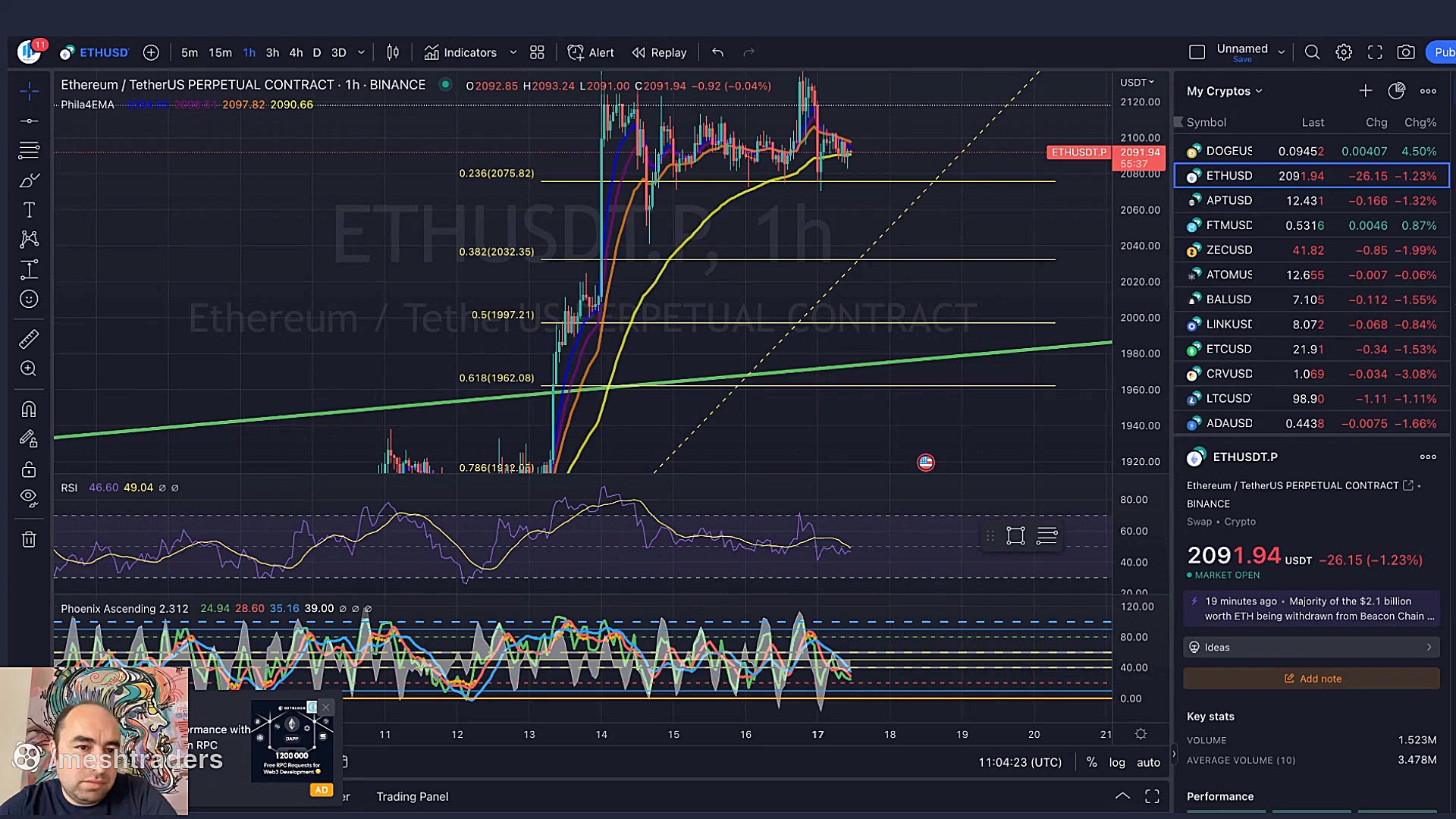Screen dimensions: 1456x819
Task: Open watchlist more options menu
Action: pyautogui.click(x=1428, y=91)
